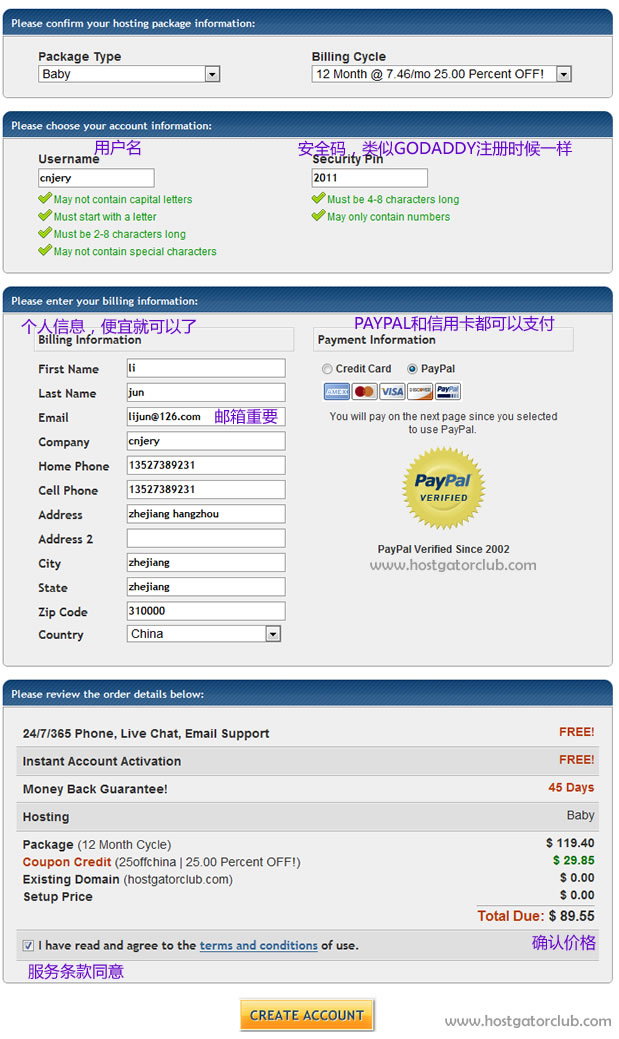619x1039 pixels.
Task: Click the 'Payment Information' heading
Action: pos(376,340)
